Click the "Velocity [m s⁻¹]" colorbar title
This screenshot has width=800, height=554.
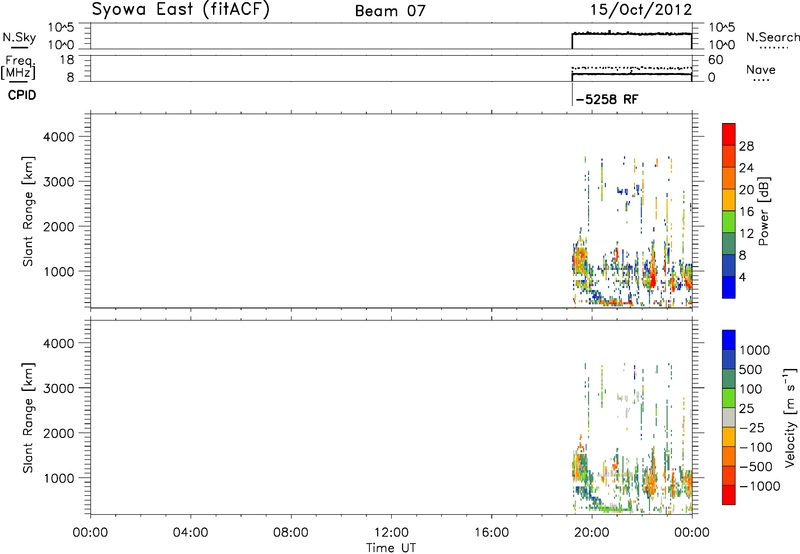point(790,417)
